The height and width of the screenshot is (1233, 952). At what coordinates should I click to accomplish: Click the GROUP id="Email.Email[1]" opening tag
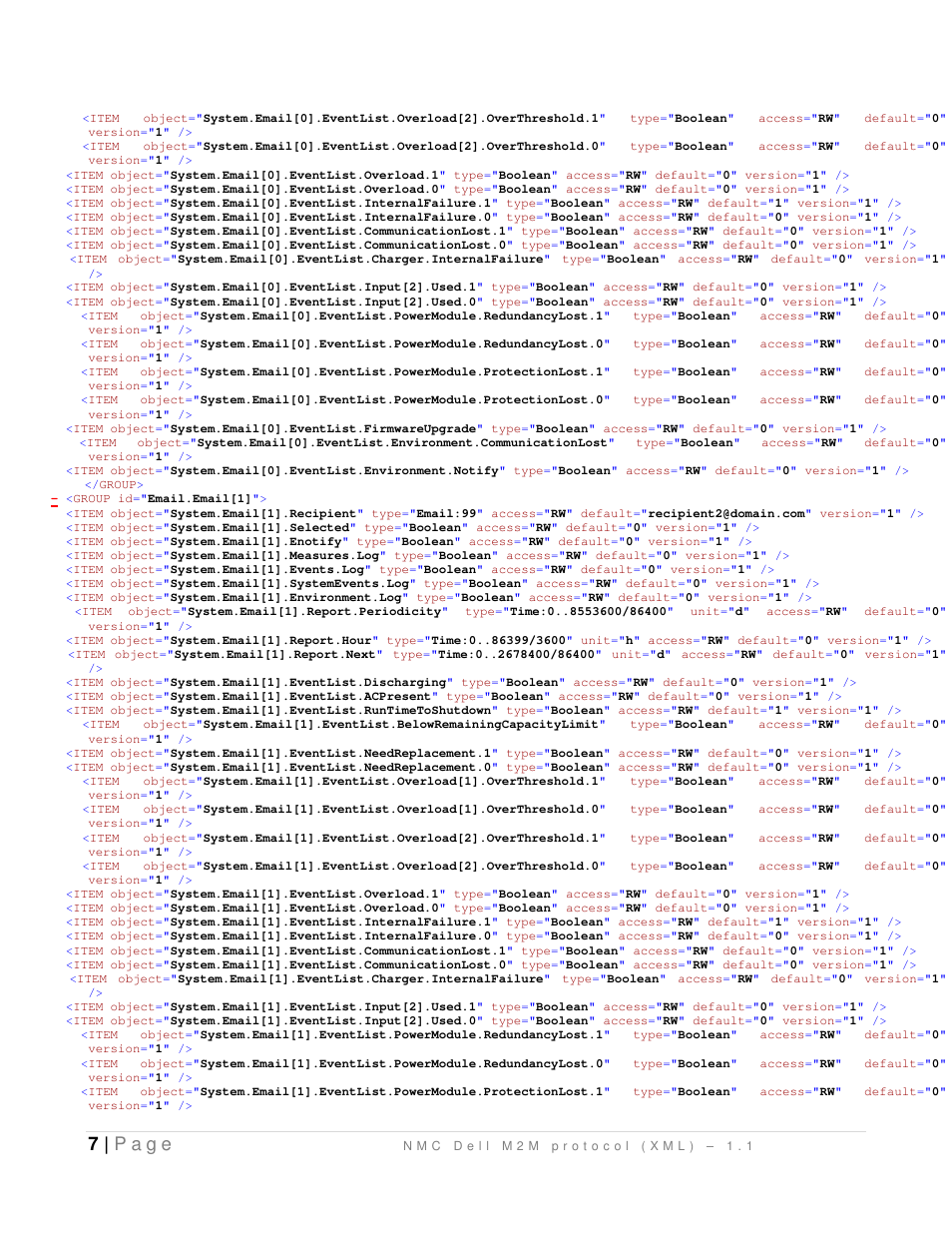click(167, 498)
